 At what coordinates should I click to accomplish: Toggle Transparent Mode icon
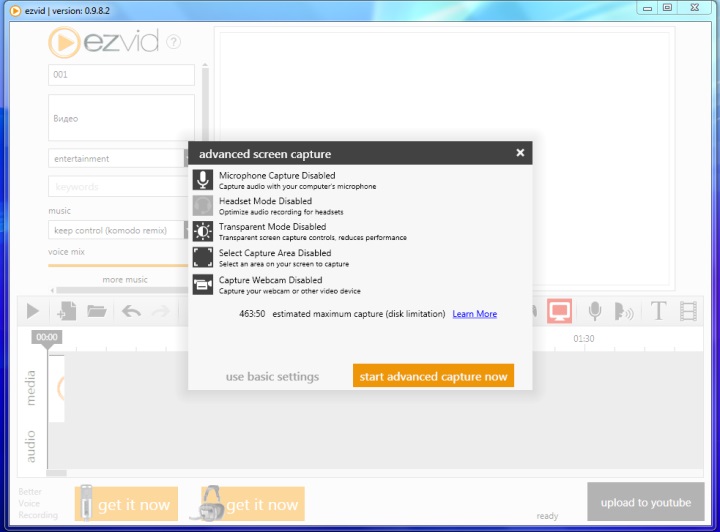click(x=202, y=231)
